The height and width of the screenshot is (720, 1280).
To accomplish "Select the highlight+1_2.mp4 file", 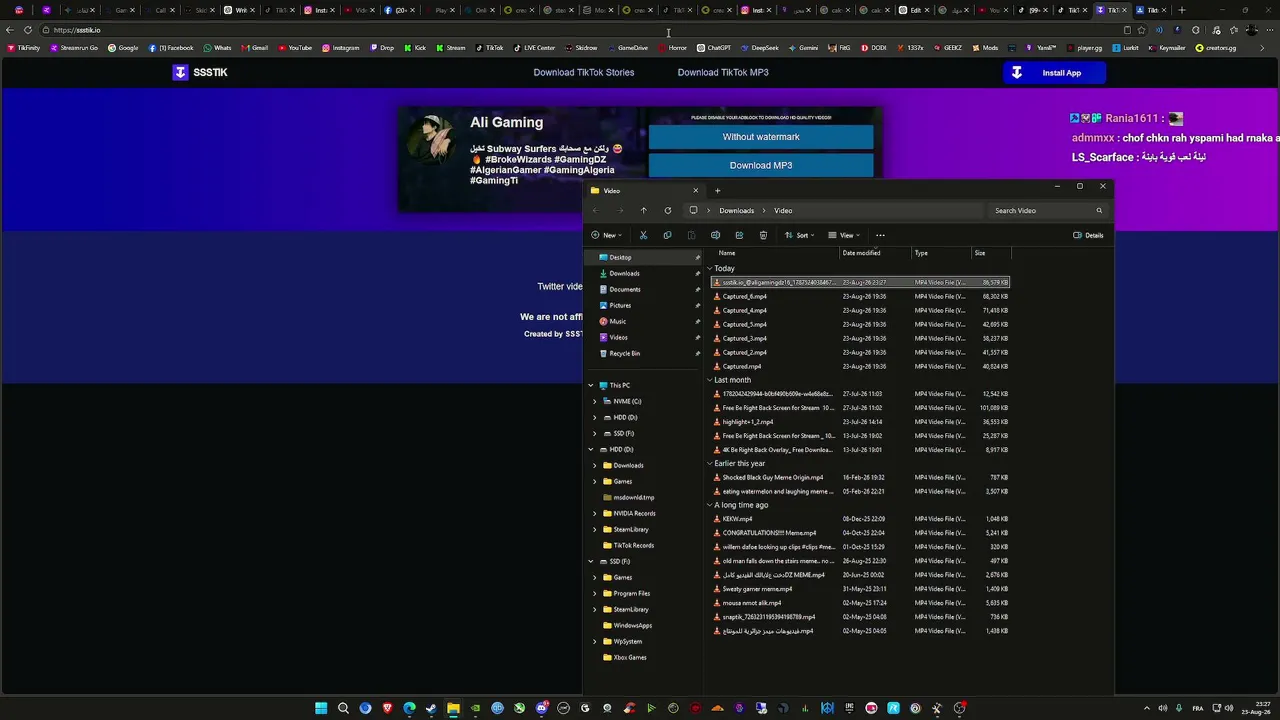I will click(x=860, y=422).
